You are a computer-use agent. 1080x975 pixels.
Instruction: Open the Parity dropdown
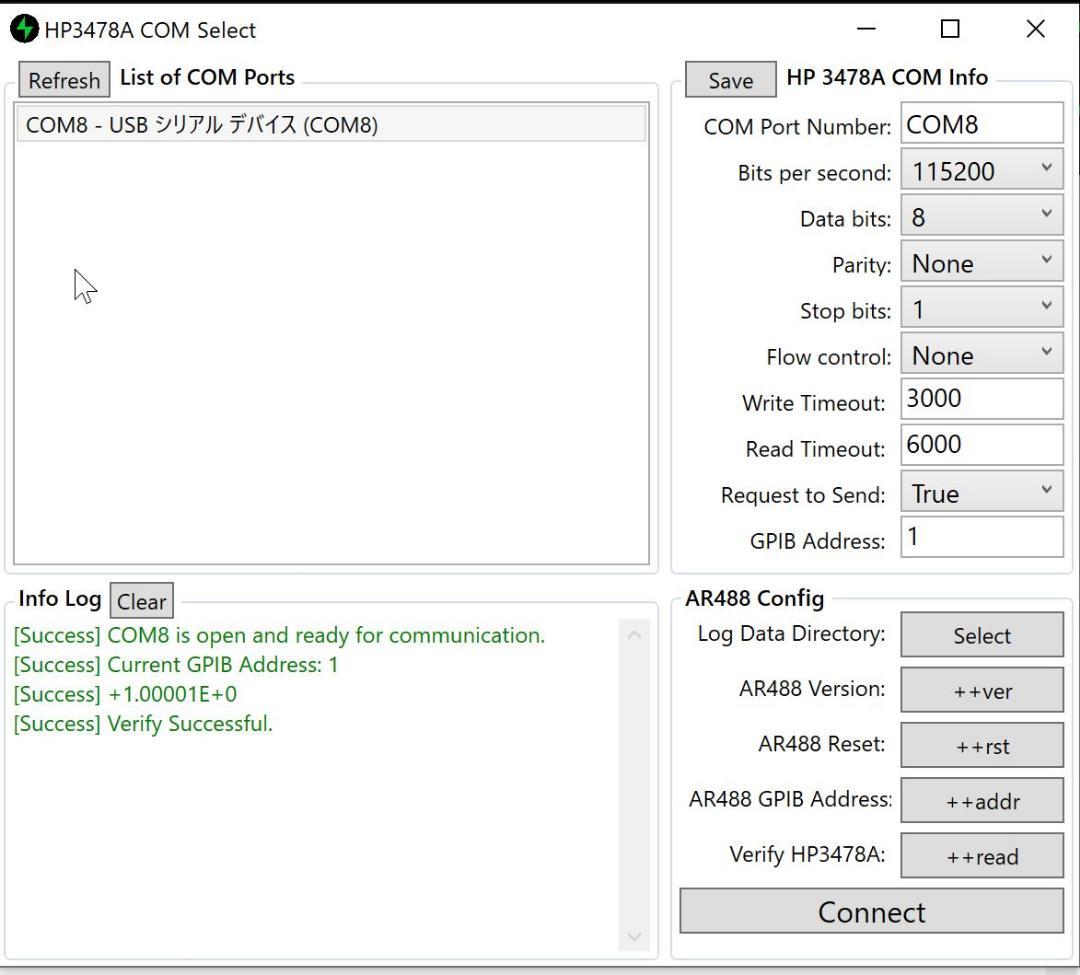coord(981,263)
